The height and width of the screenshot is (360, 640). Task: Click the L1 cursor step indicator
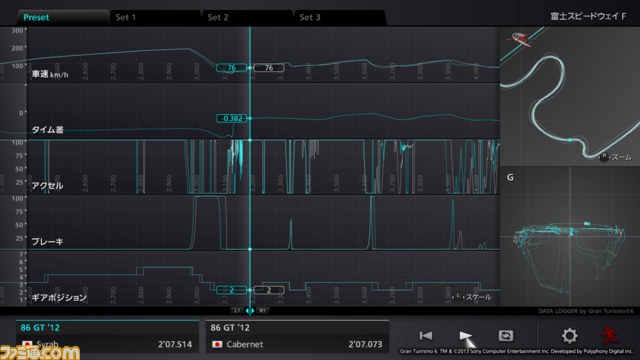click(237, 311)
